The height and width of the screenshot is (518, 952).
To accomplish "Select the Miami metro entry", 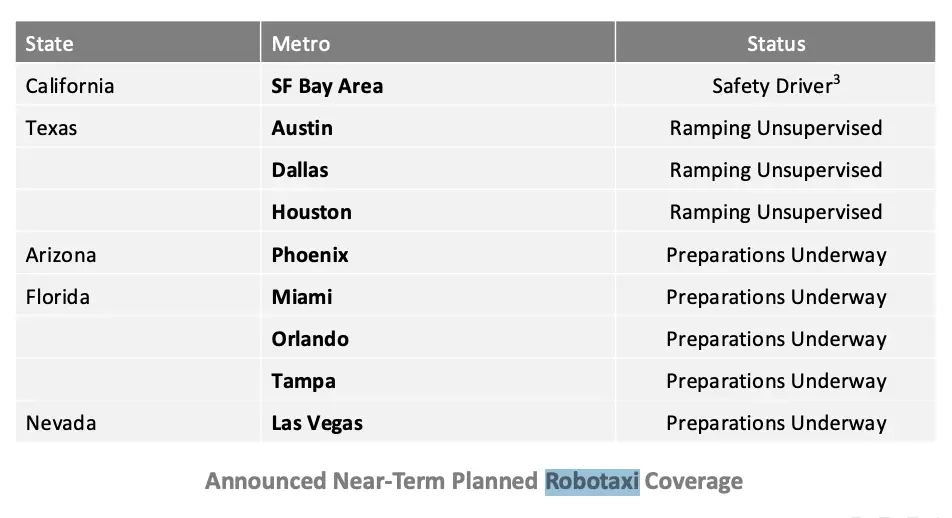I will coord(302,297).
